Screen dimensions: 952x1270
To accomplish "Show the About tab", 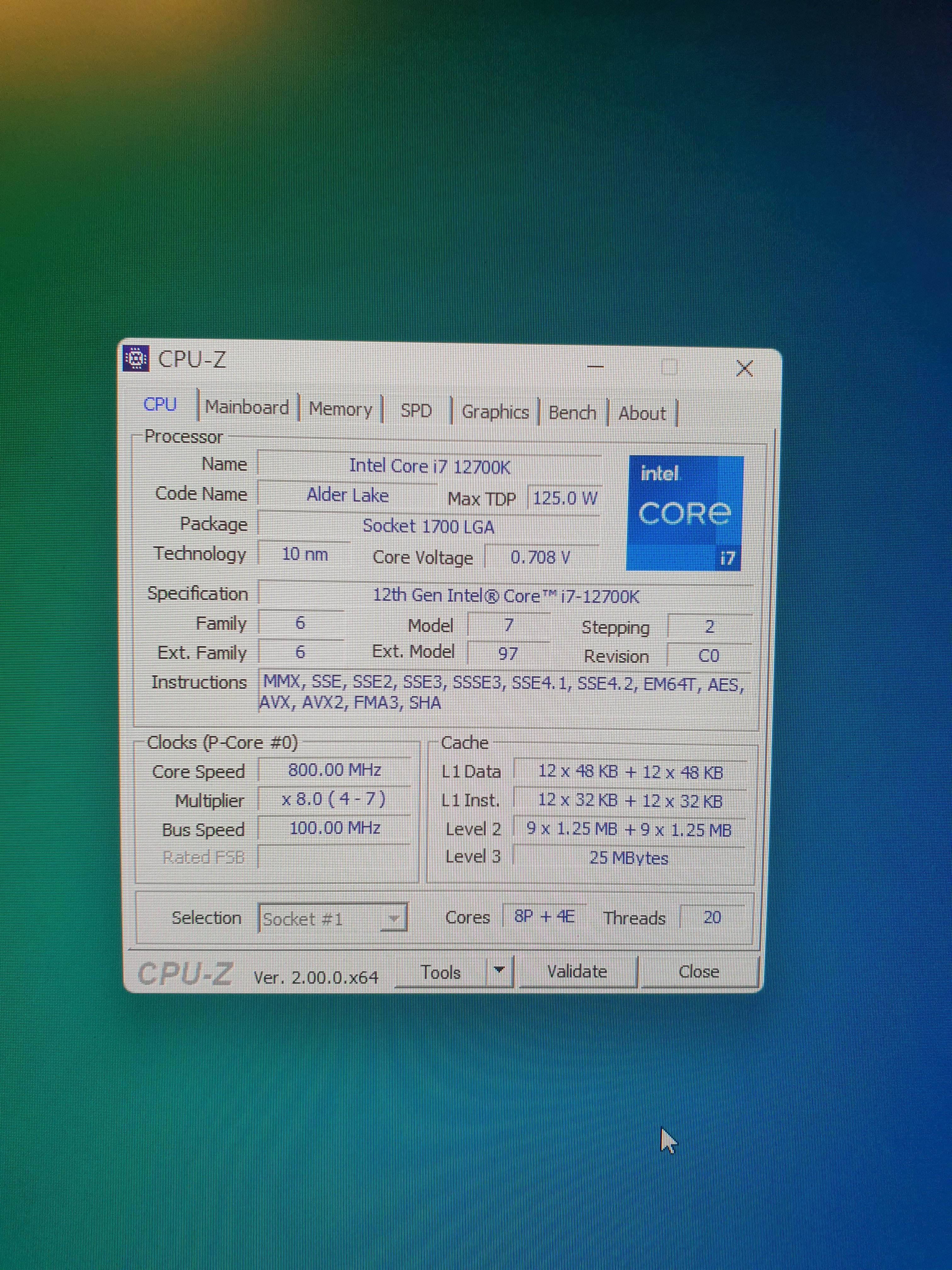I will [642, 413].
